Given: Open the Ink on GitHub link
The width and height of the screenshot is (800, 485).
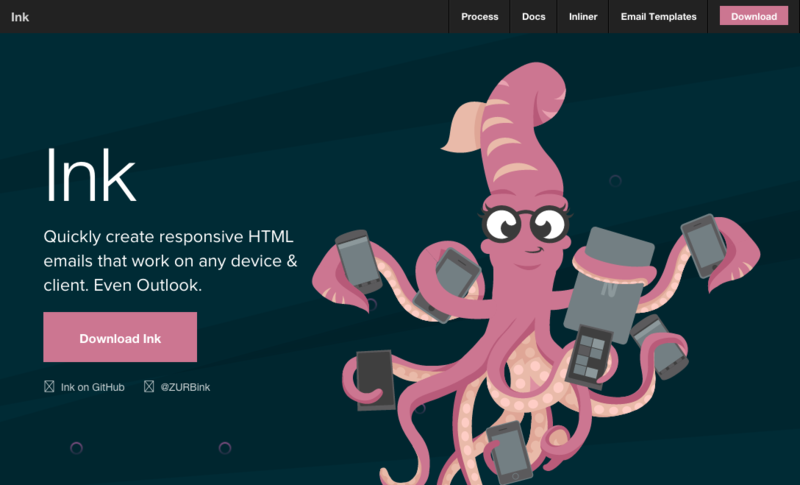Looking at the screenshot, I should point(92,387).
